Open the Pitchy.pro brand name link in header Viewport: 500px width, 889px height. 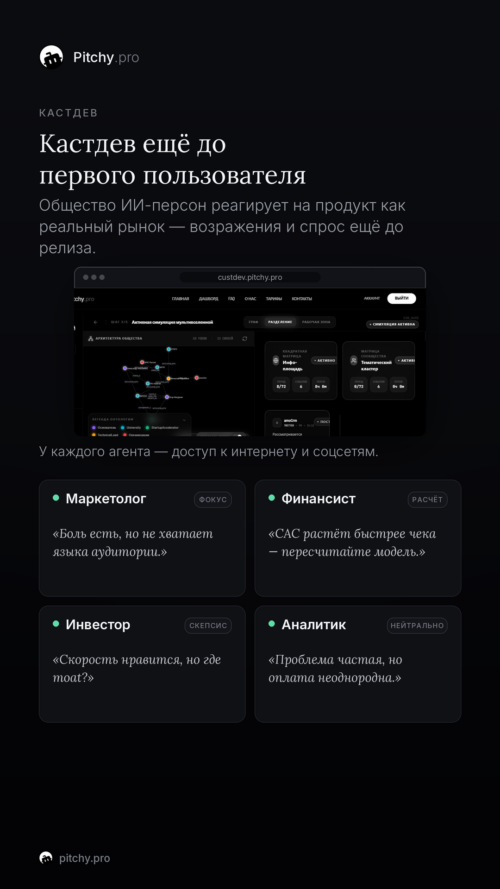106,57
